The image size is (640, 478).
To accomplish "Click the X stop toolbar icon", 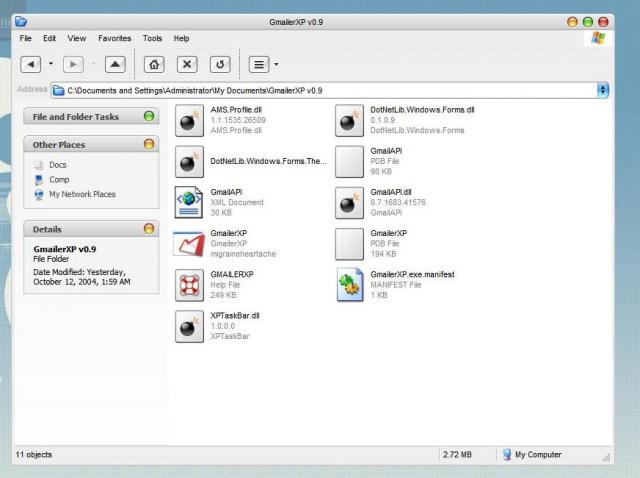I will pyautogui.click(x=187, y=64).
